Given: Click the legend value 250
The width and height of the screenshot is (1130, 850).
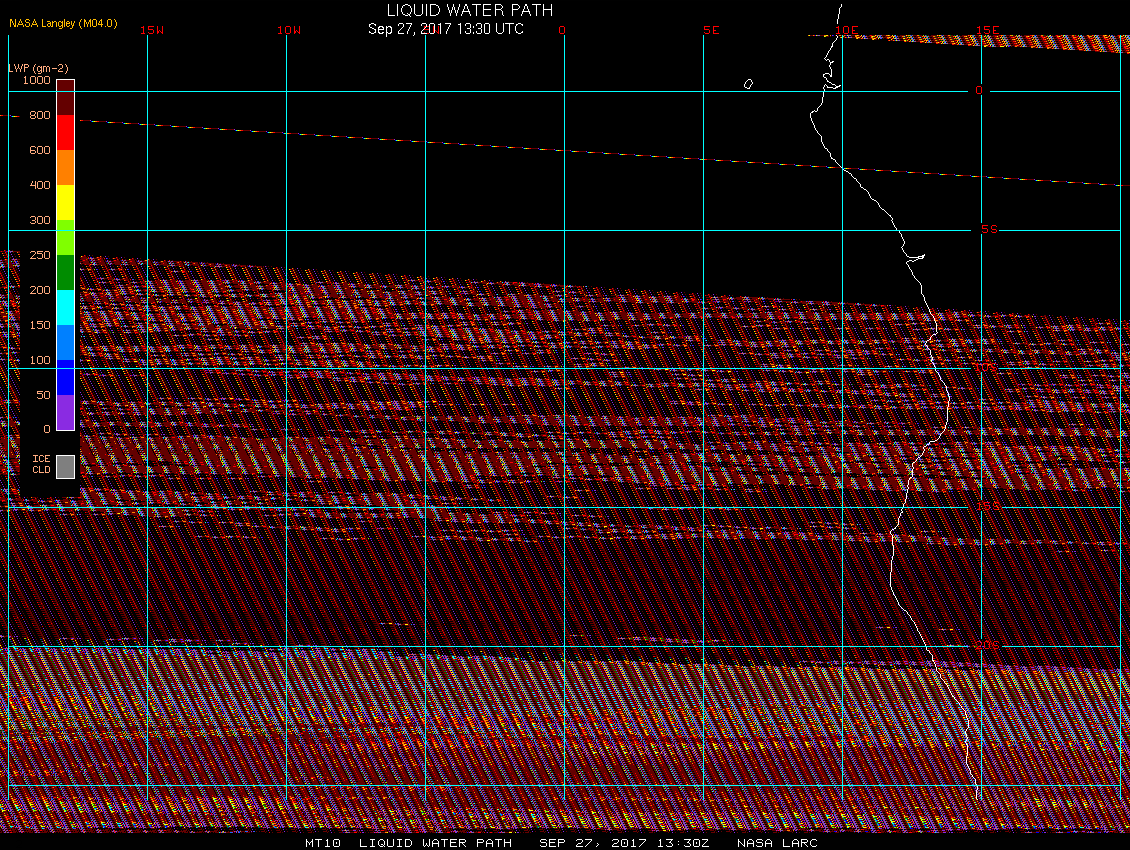Looking at the screenshot, I should [40, 255].
